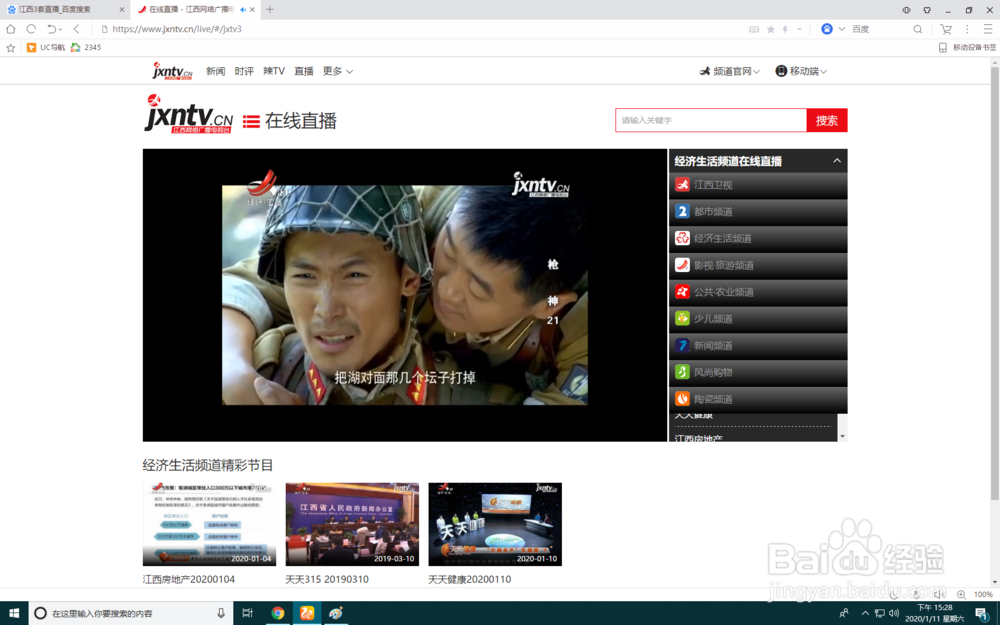1000x625 pixels.
Task: Open 陶瓷频道 channel
Action: pos(758,399)
